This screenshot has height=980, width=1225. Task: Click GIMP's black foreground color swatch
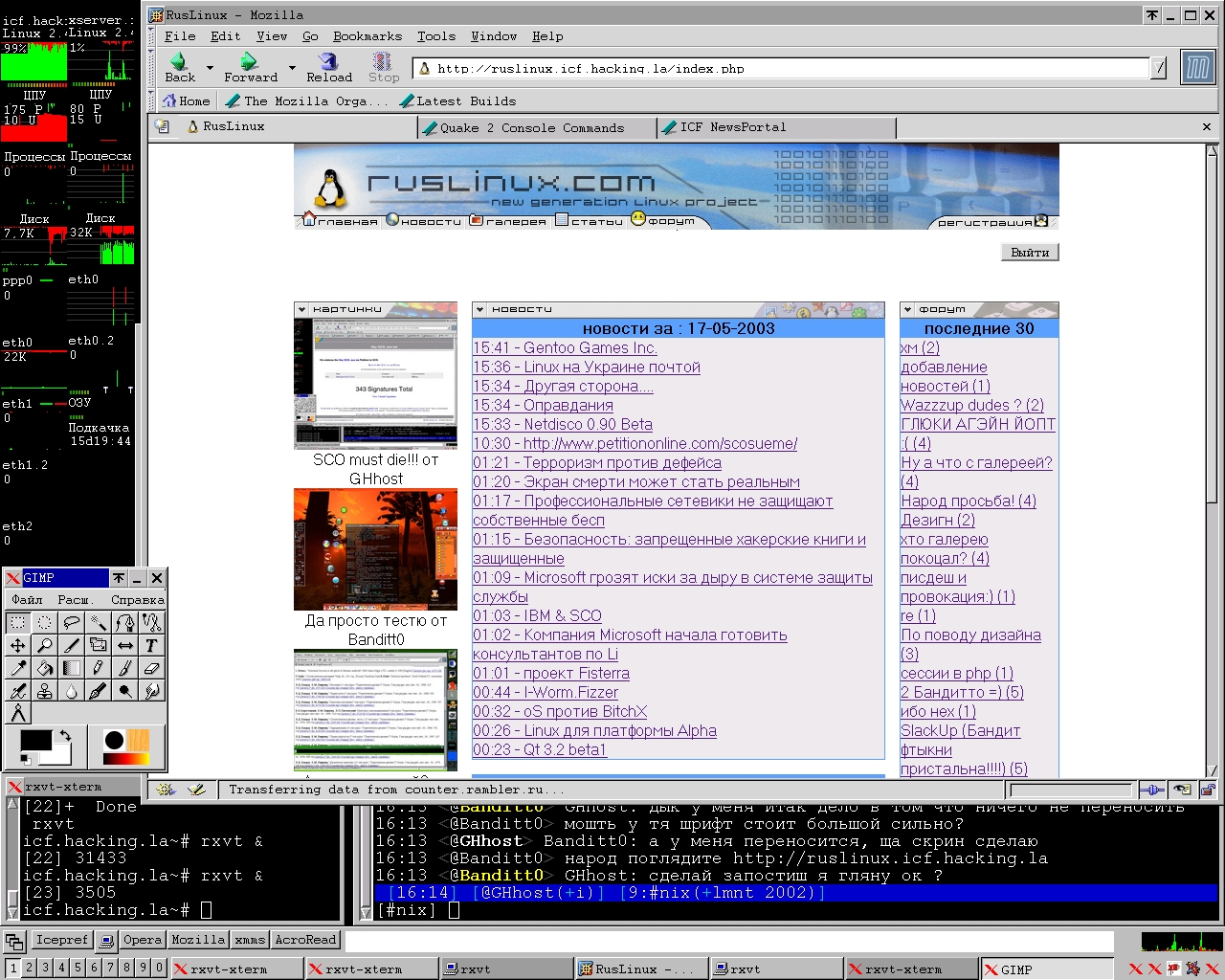tap(35, 740)
